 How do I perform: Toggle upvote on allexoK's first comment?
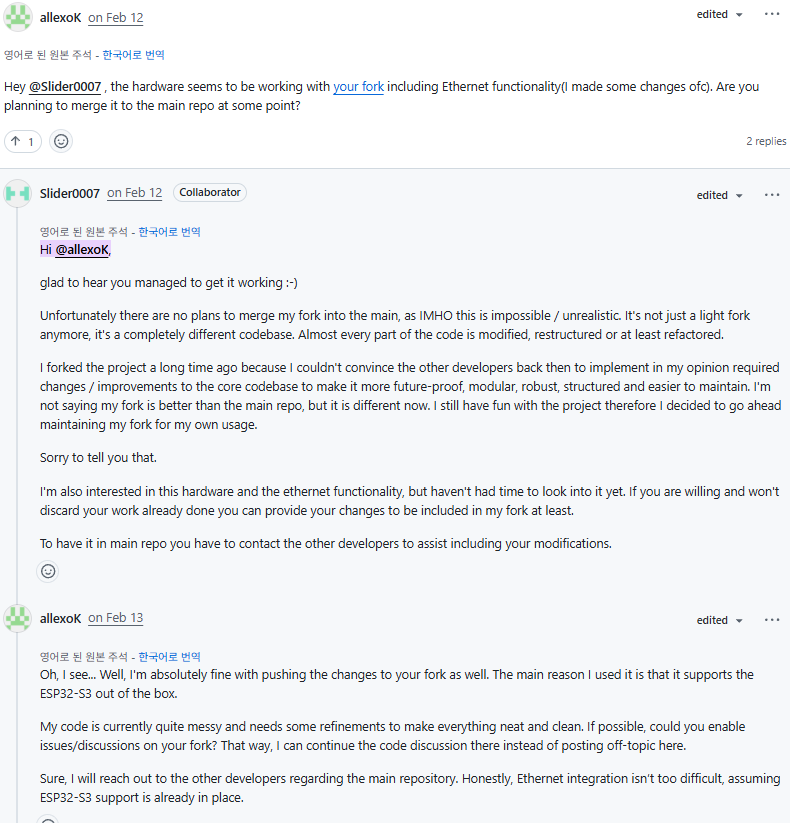click(x=22, y=141)
